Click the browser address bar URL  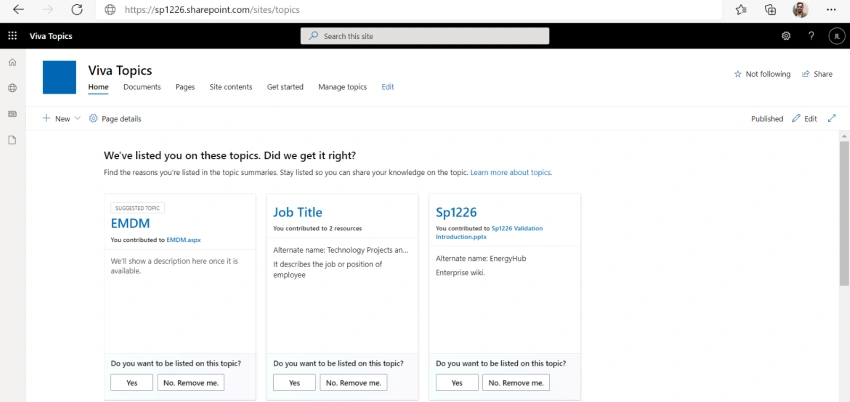coord(212,10)
